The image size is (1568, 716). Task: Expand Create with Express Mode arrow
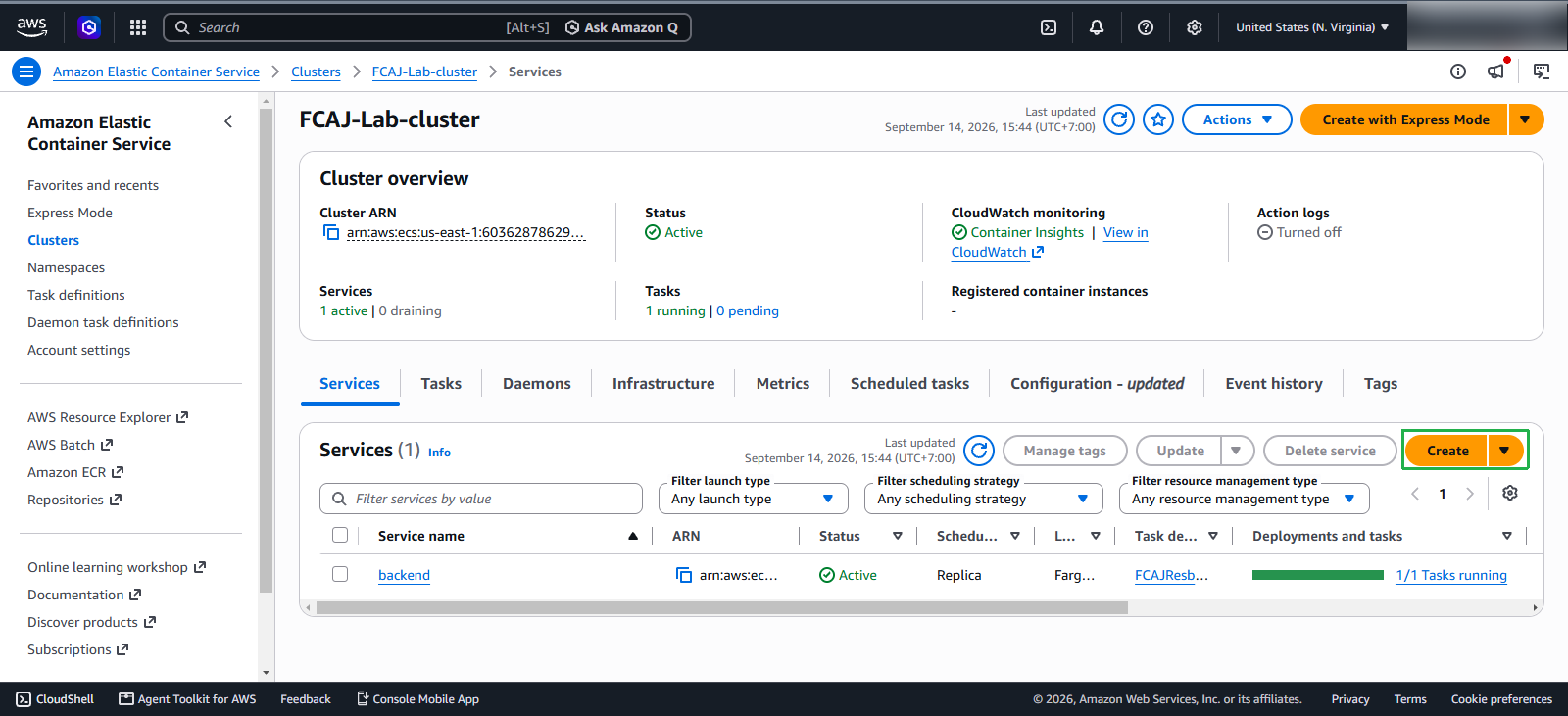tap(1526, 119)
